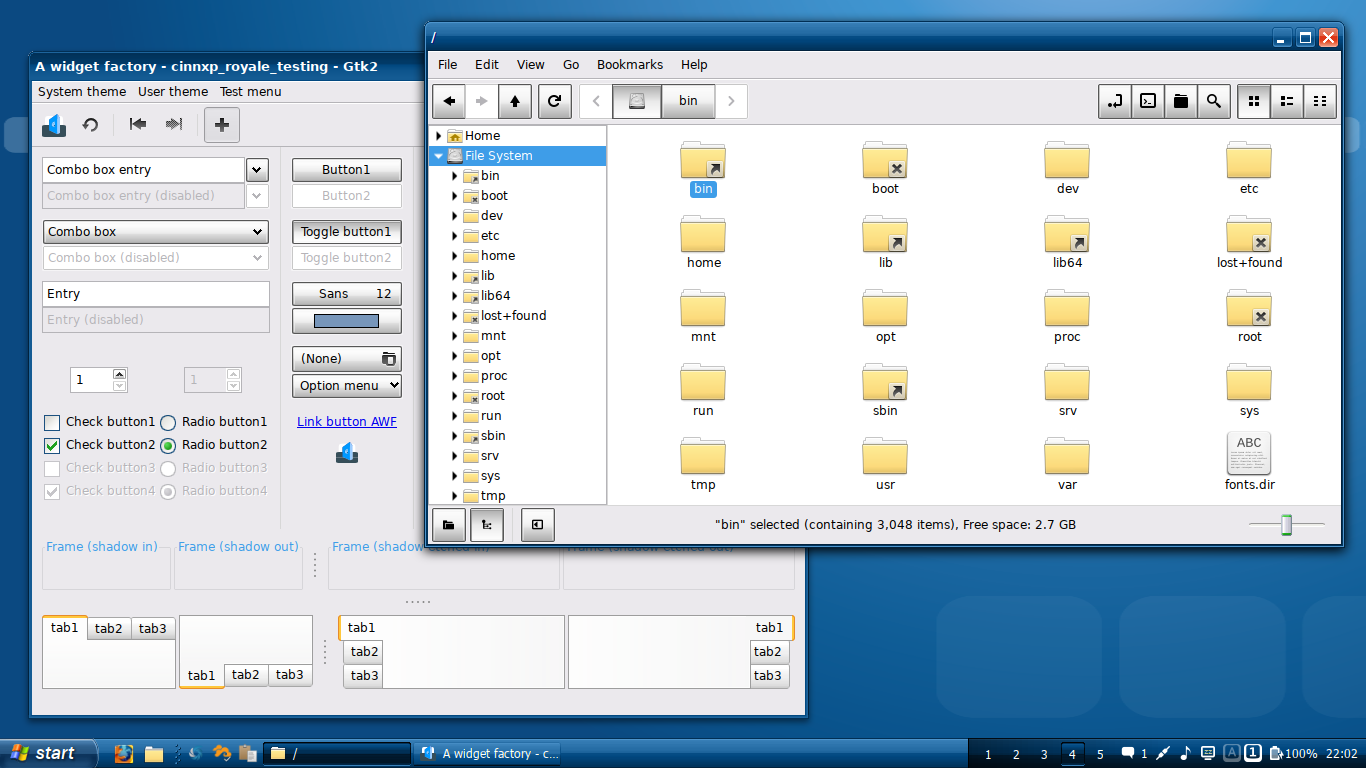Switch to list view in file manager
The image size is (1366, 768).
[x=1287, y=101]
